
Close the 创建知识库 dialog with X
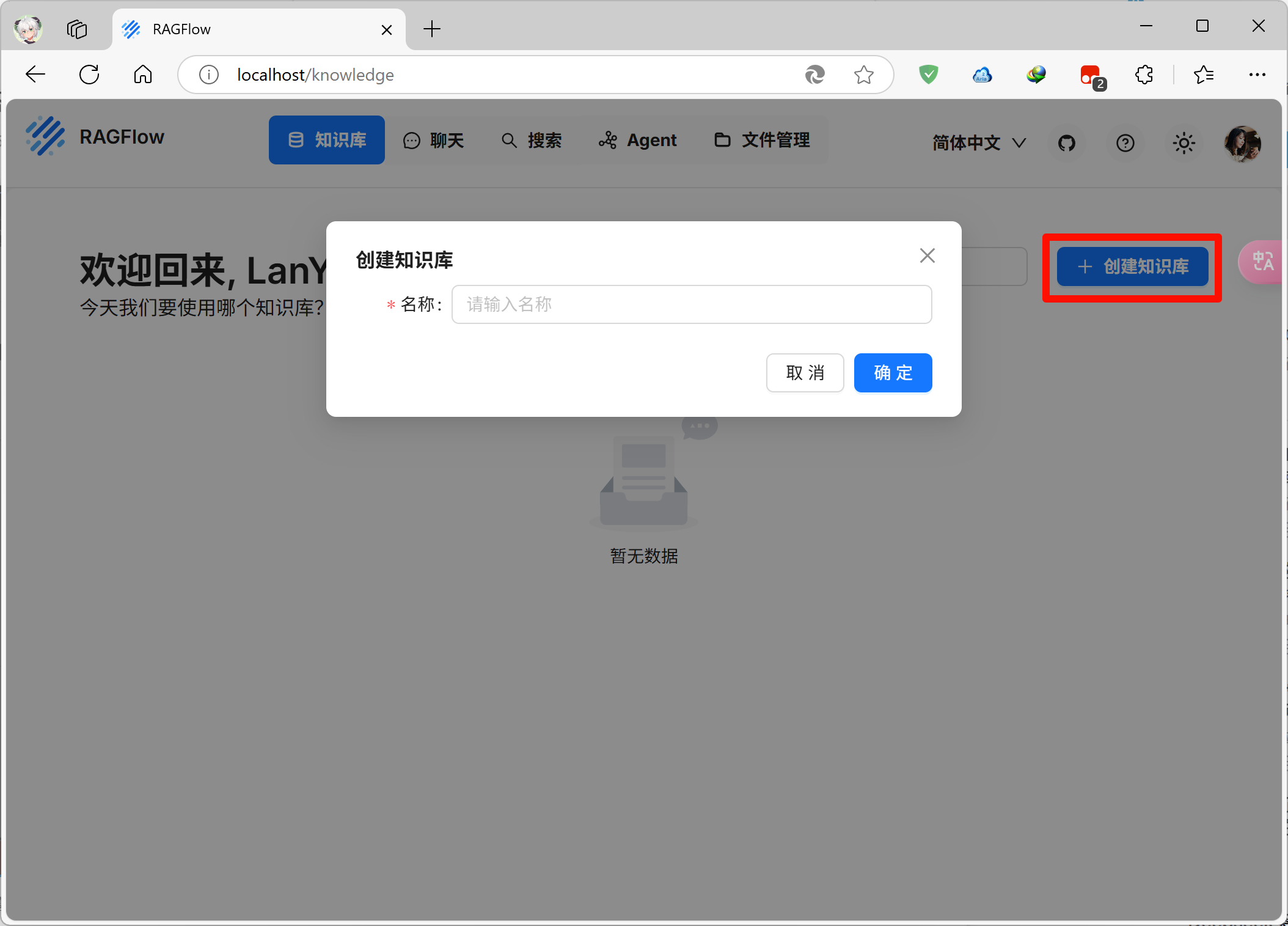point(927,255)
